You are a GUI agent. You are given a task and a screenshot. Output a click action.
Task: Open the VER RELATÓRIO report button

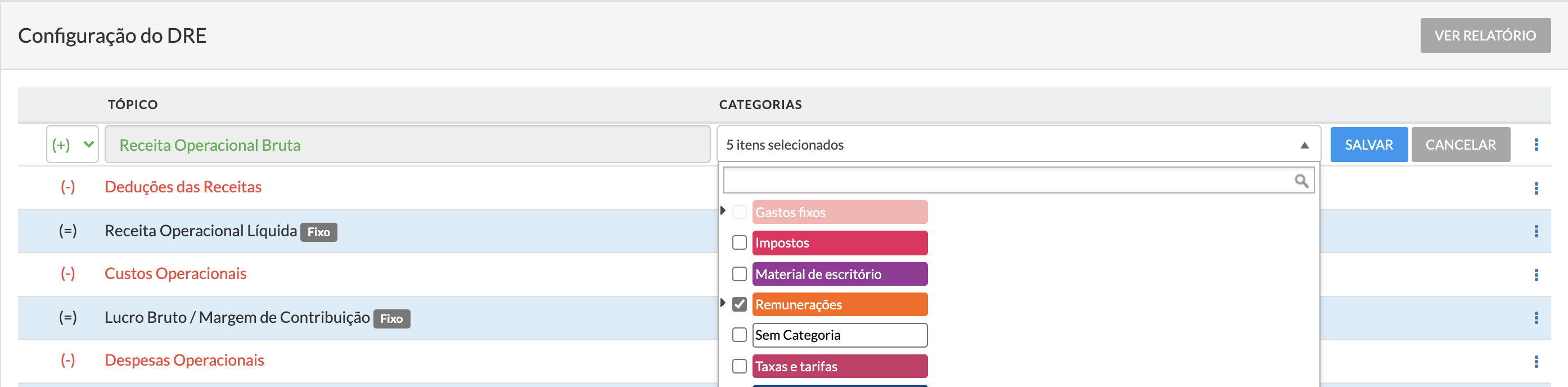1485,35
